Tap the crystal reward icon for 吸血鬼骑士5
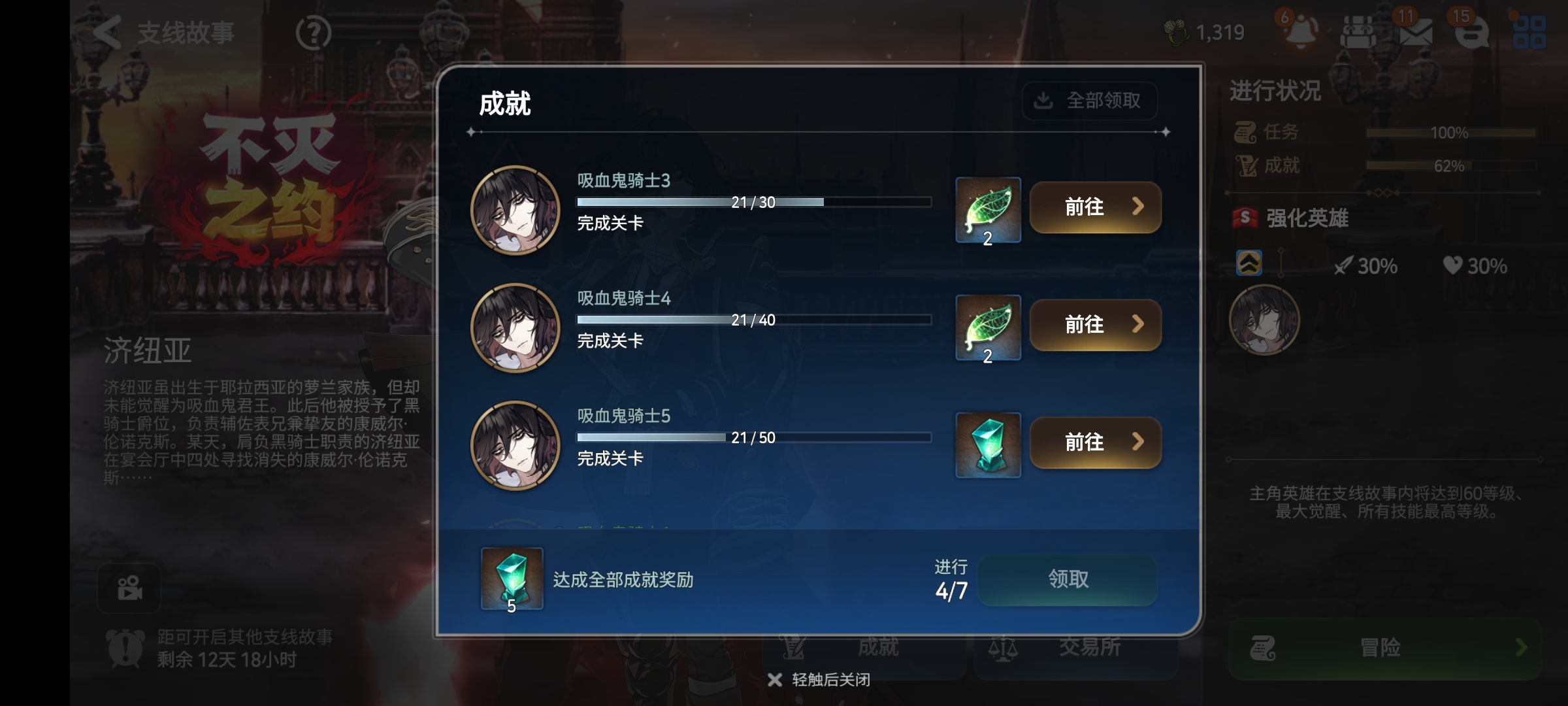 pos(988,445)
